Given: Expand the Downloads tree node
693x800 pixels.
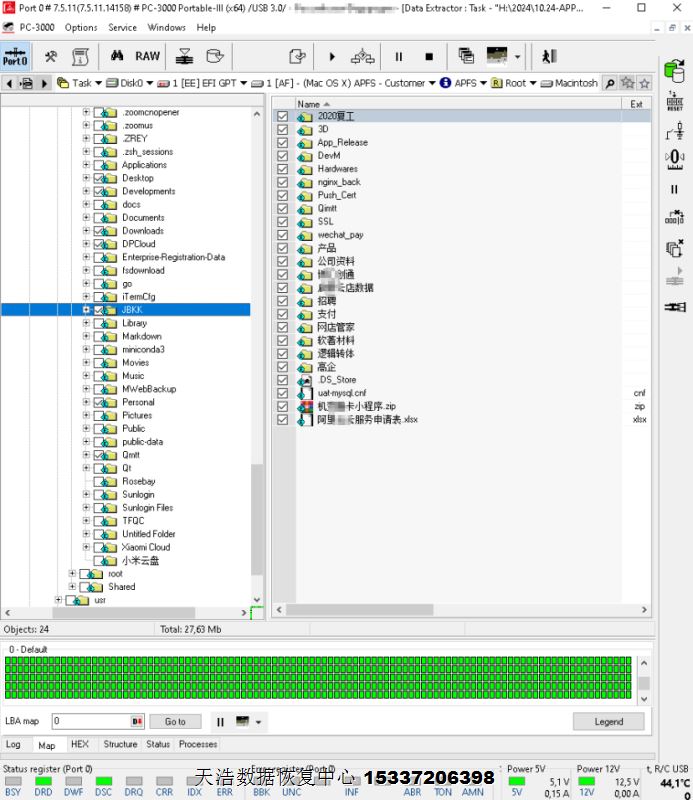Looking at the screenshot, I should click(86, 231).
